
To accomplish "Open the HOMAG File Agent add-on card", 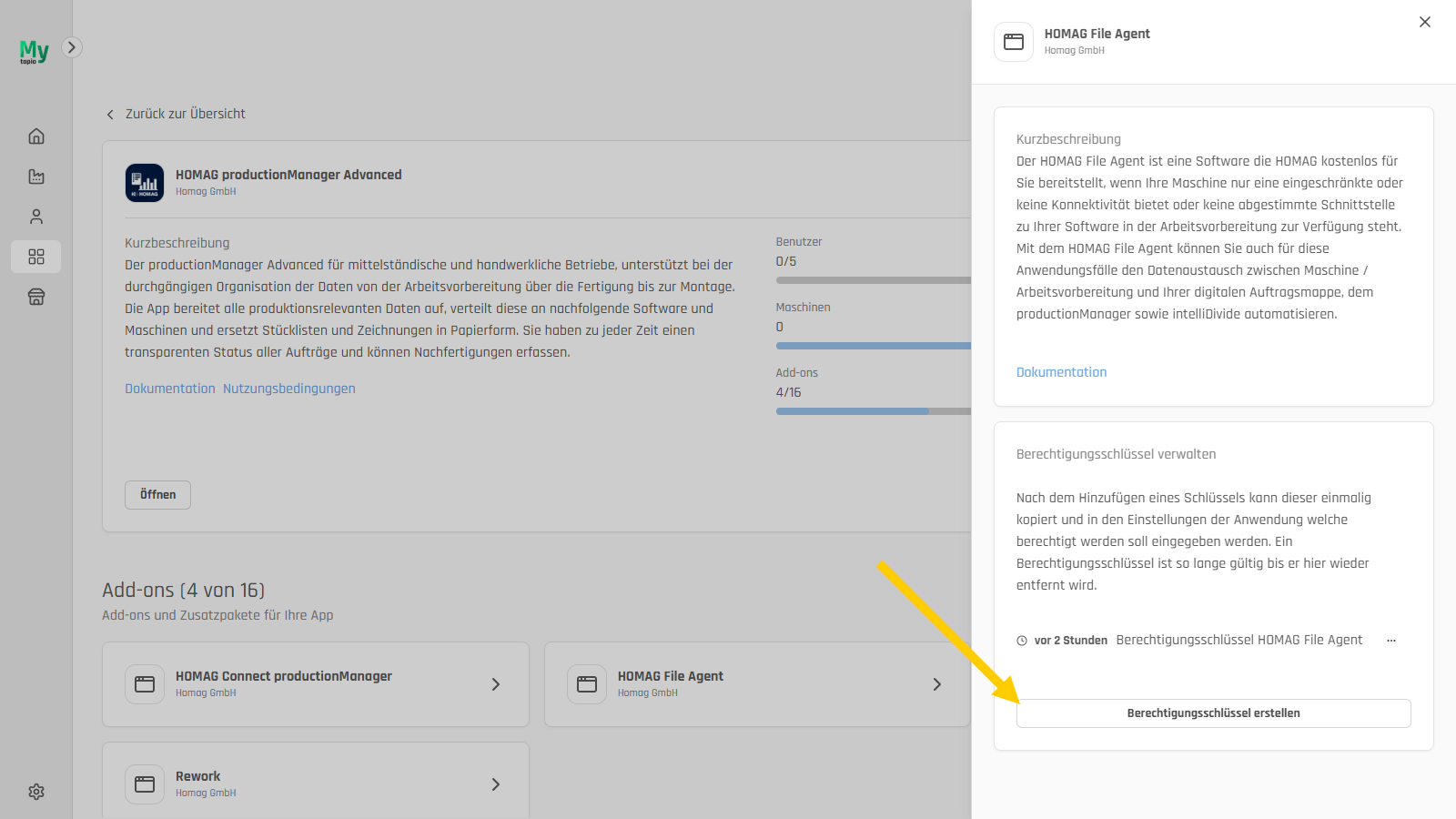I will [757, 684].
